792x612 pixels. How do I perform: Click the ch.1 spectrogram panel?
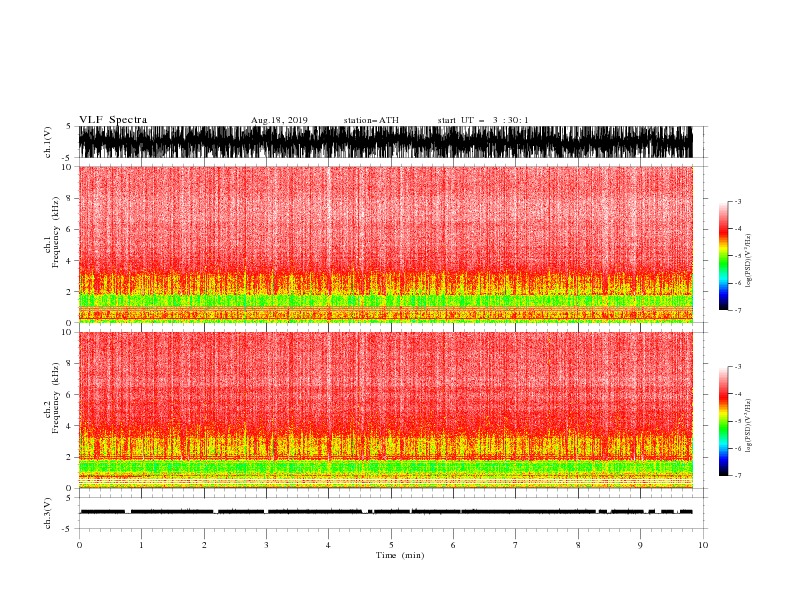386,244
